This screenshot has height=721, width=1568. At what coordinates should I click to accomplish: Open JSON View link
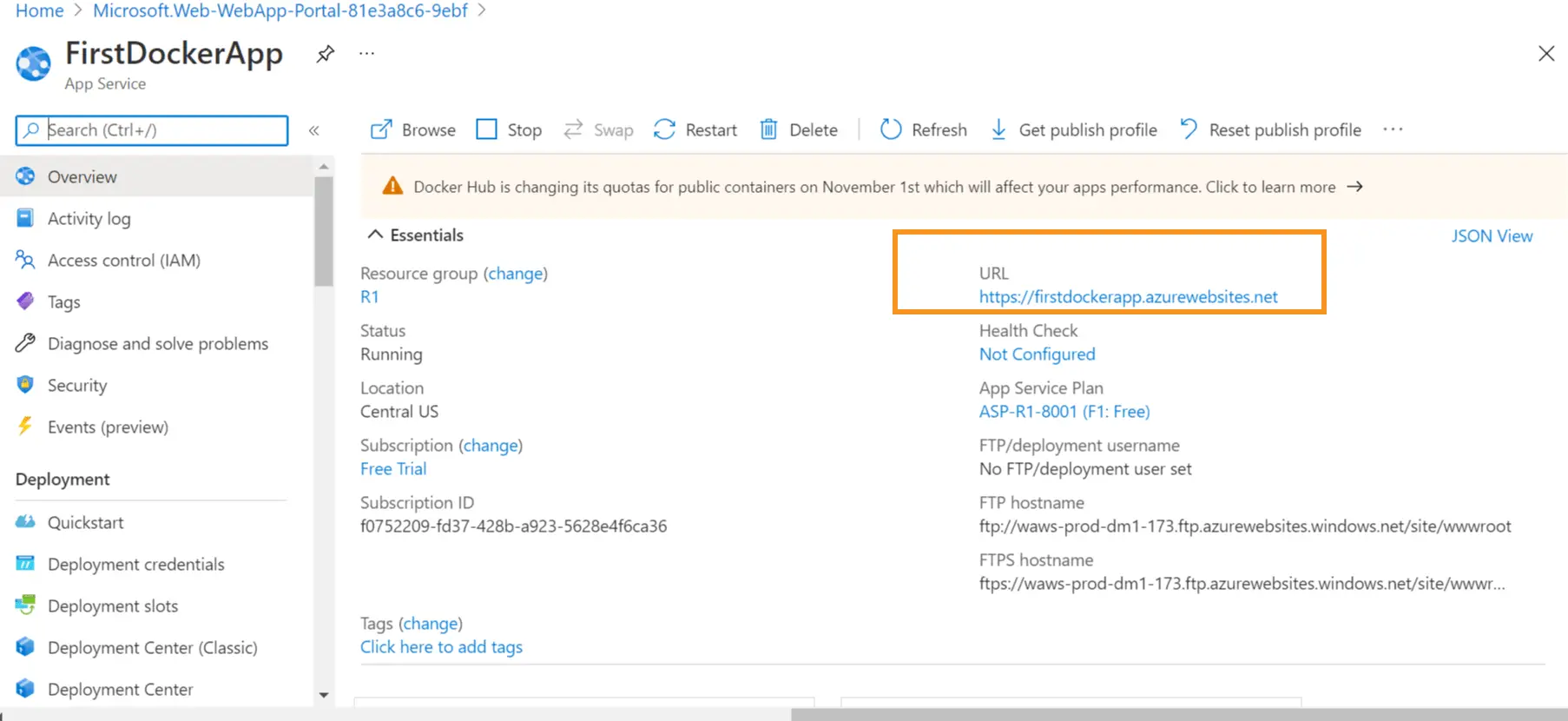(x=1492, y=235)
